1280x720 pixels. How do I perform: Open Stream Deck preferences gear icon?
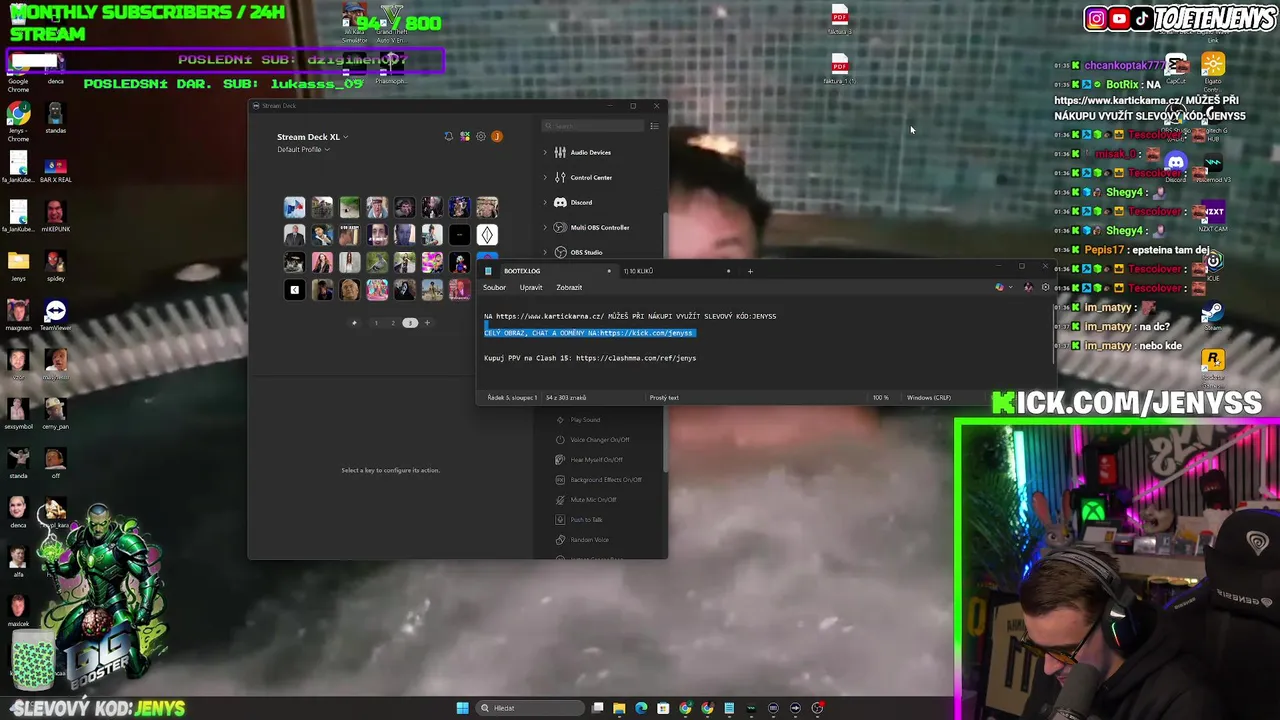481,136
